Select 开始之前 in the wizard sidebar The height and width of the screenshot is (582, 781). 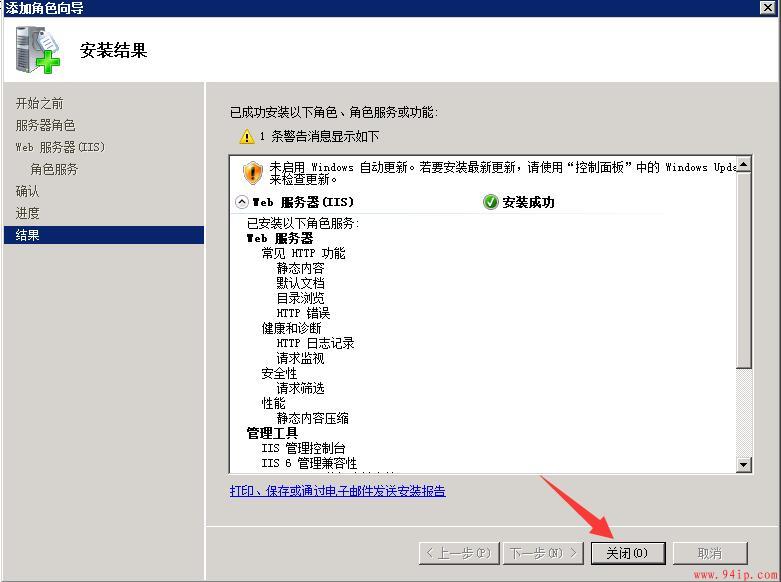click(x=39, y=103)
